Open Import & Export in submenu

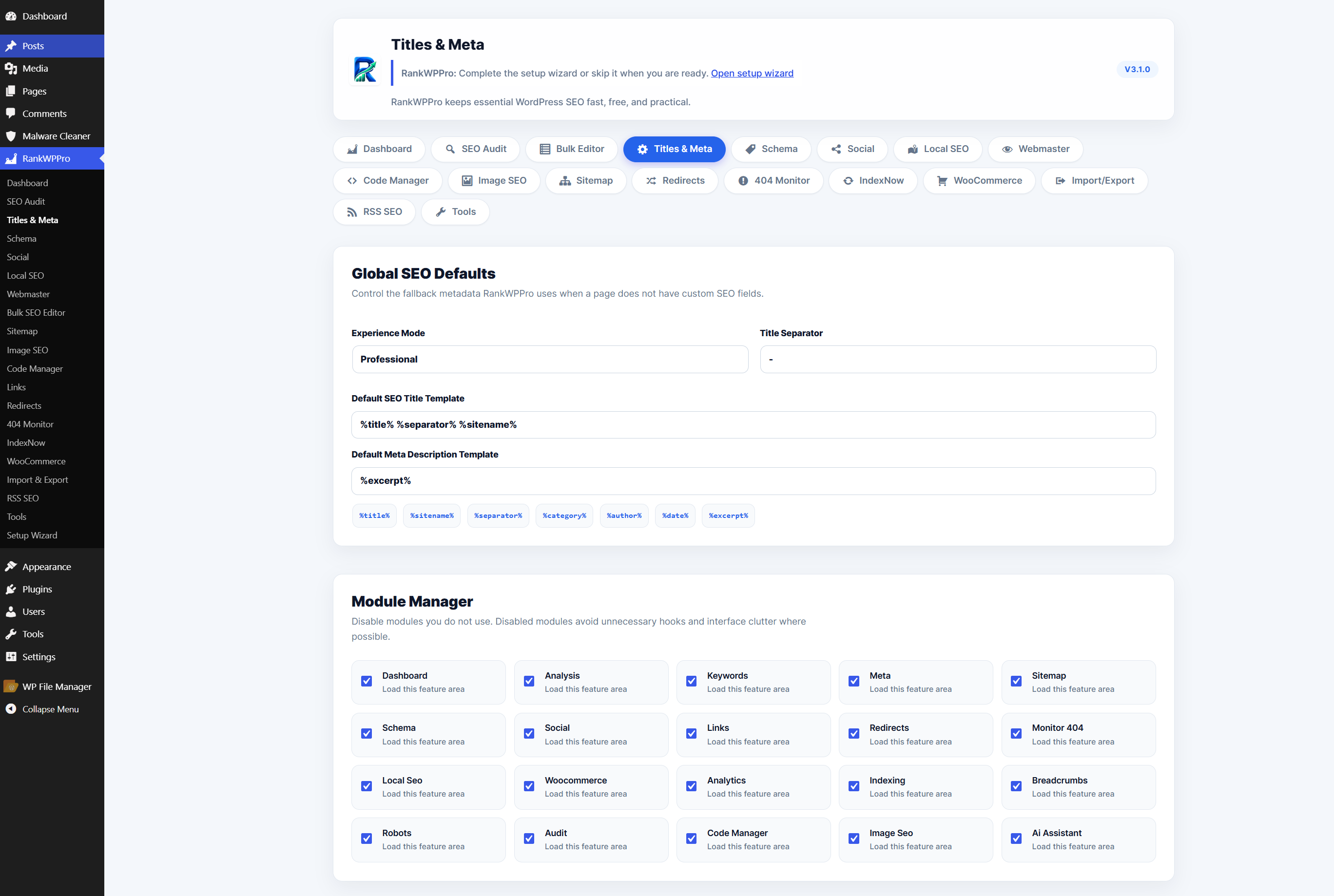(x=37, y=479)
